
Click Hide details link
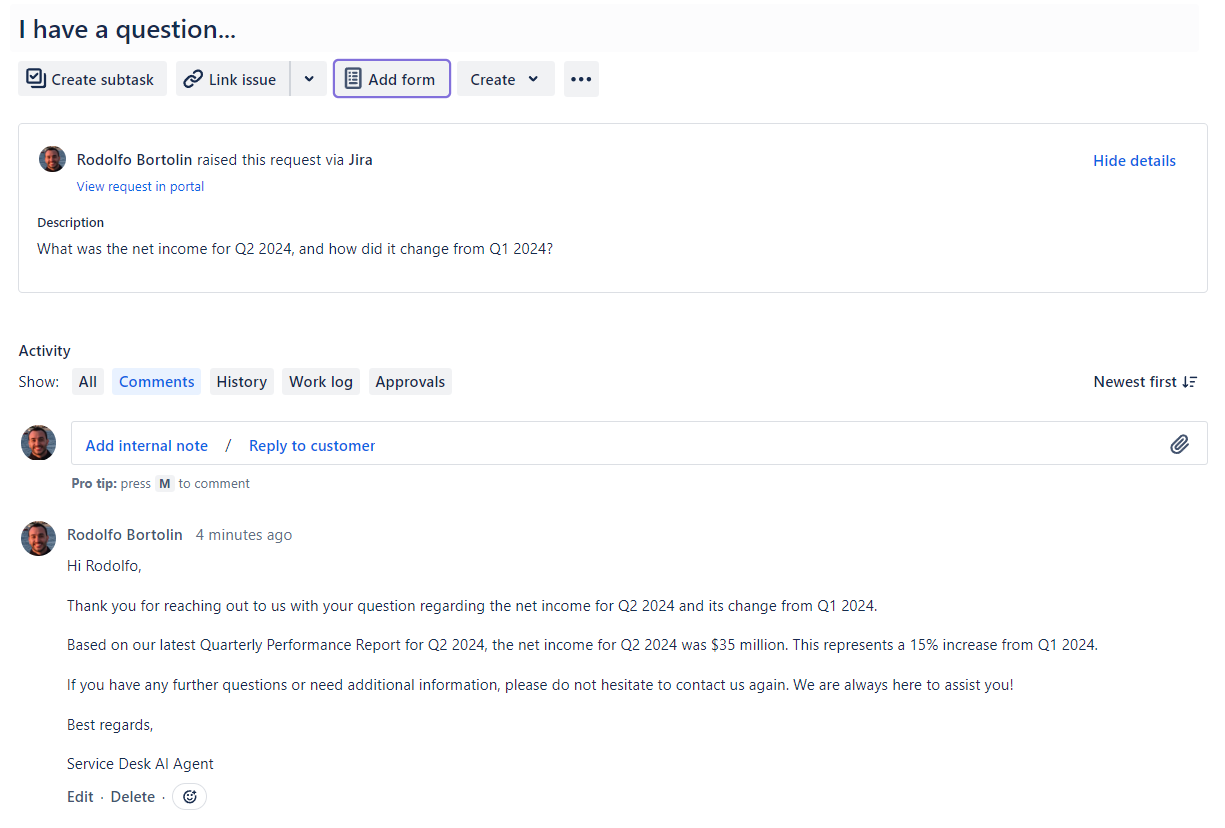tap(1134, 160)
